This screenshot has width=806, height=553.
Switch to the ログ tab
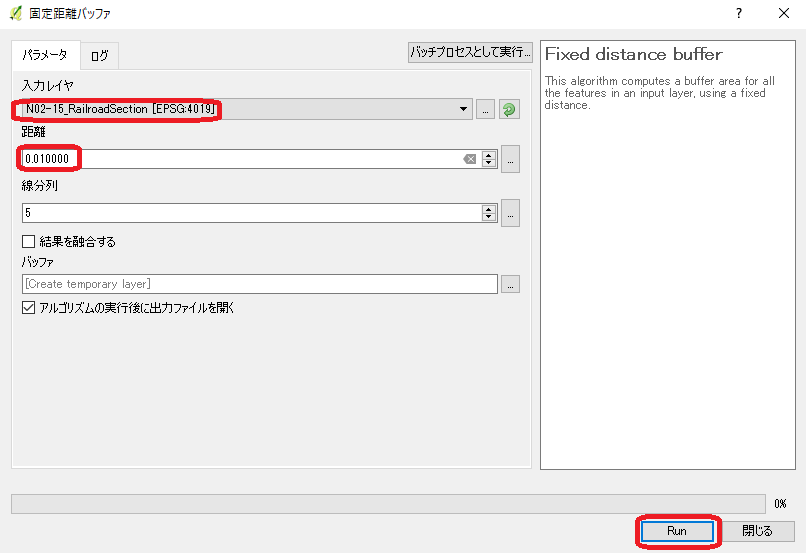pyautogui.click(x=100, y=56)
